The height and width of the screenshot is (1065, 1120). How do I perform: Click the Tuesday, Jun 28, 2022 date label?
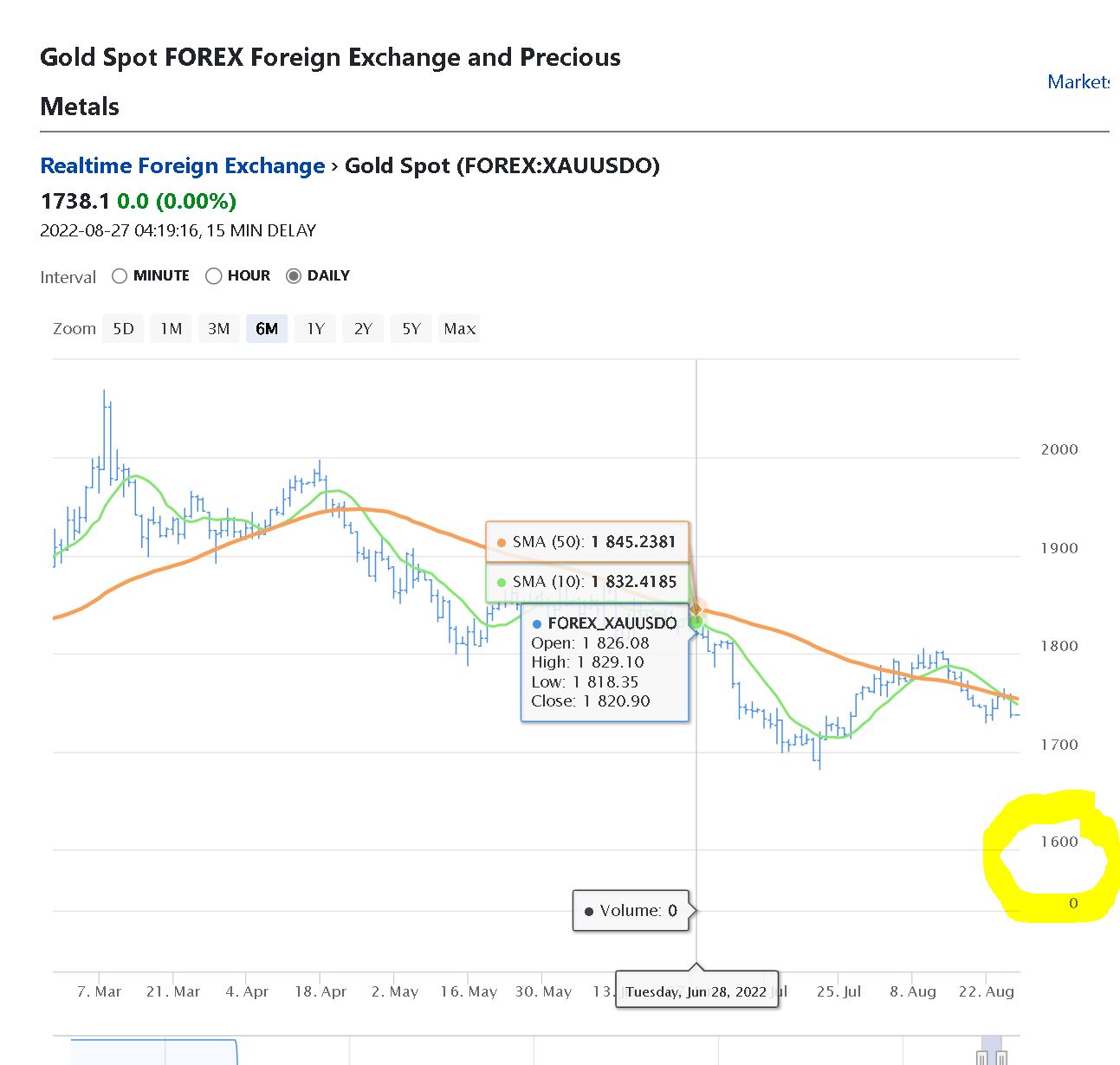pyautogui.click(x=696, y=992)
